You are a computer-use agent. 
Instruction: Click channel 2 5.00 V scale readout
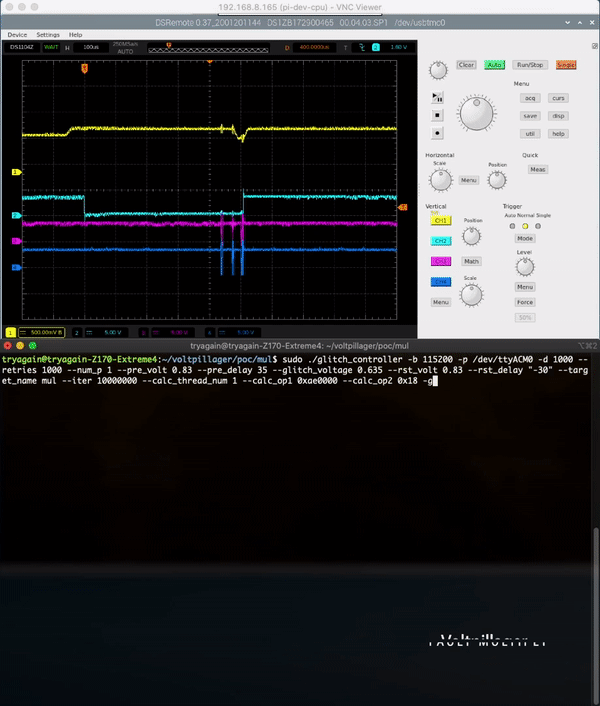click(x=106, y=332)
